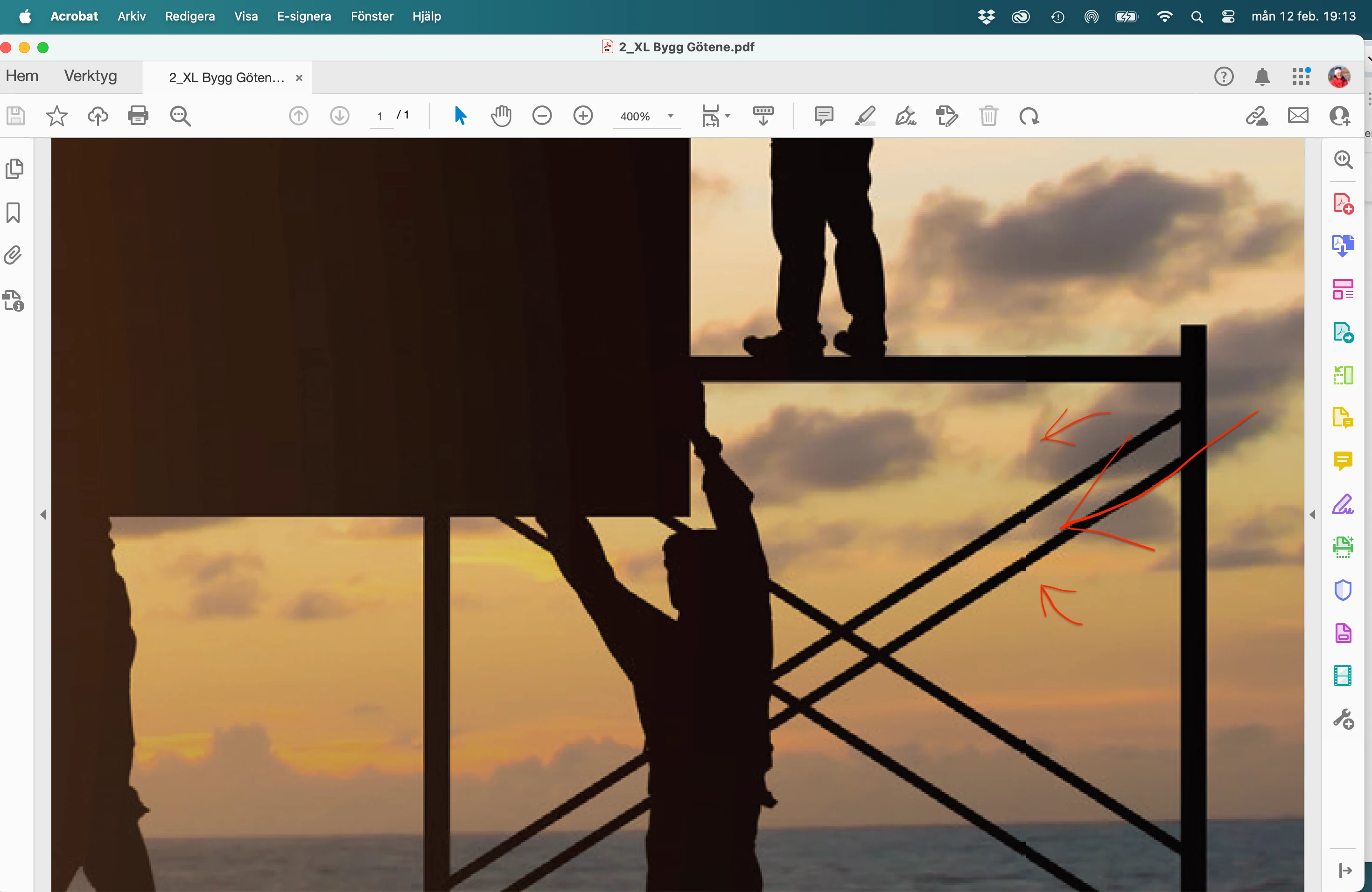The width and height of the screenshot is (1372, 892).
Task: Zoom in with plus button
Action: [x=583, y=116]
